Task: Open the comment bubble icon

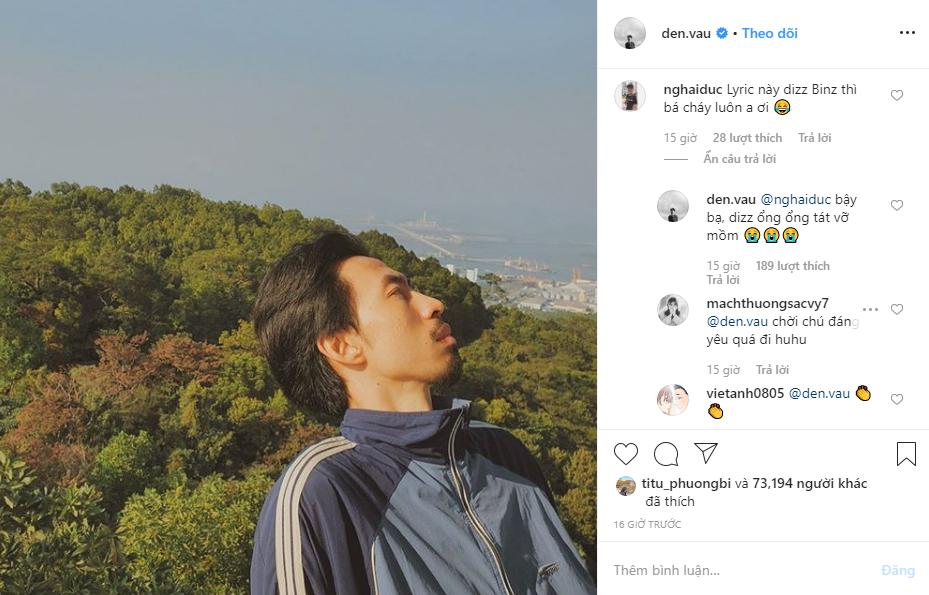Action: (666, 454)
